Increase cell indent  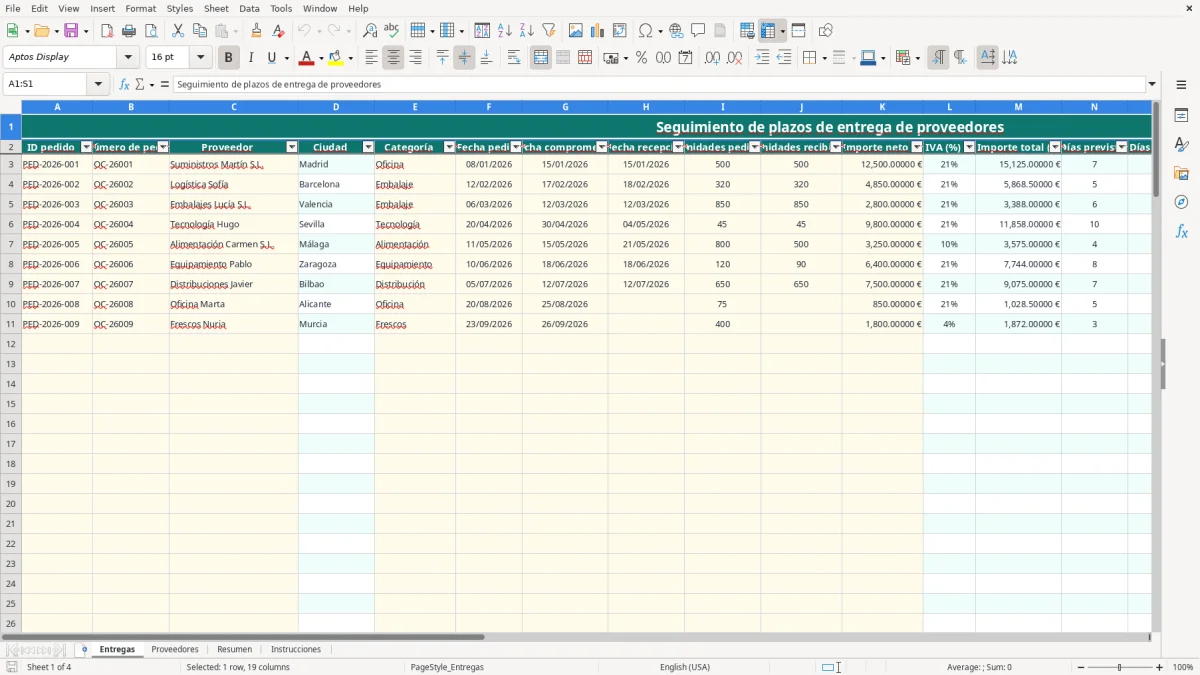pyautogui.click(x=762, y=58)
